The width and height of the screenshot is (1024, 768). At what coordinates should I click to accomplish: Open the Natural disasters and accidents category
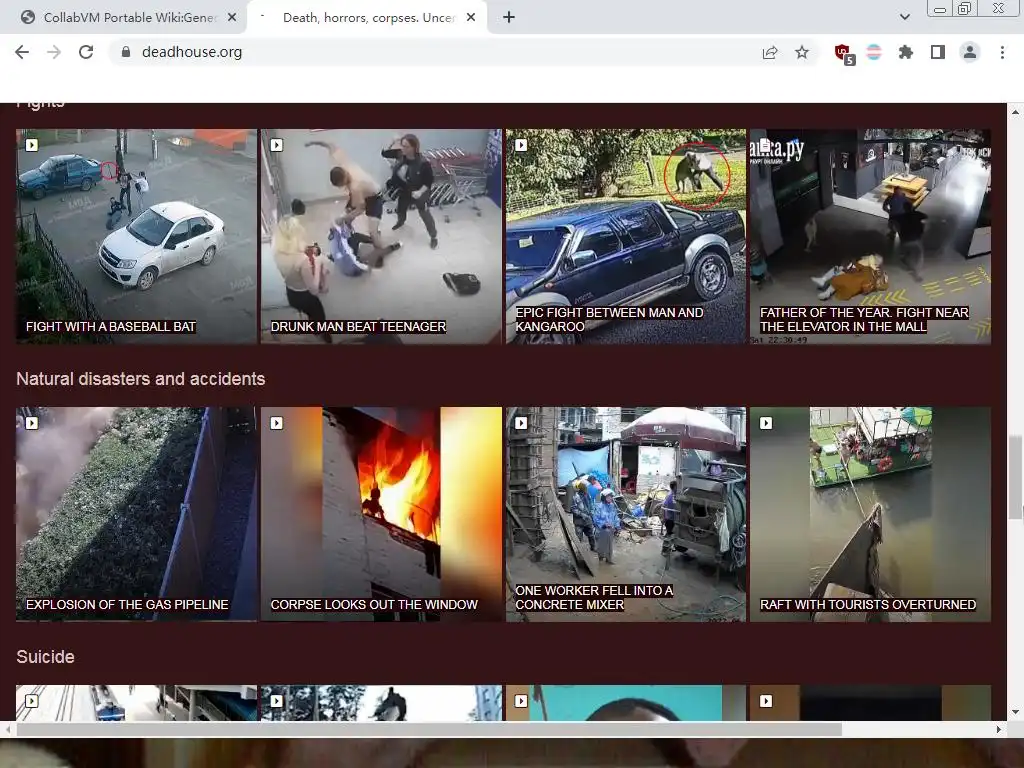click(x=140, y=379)
